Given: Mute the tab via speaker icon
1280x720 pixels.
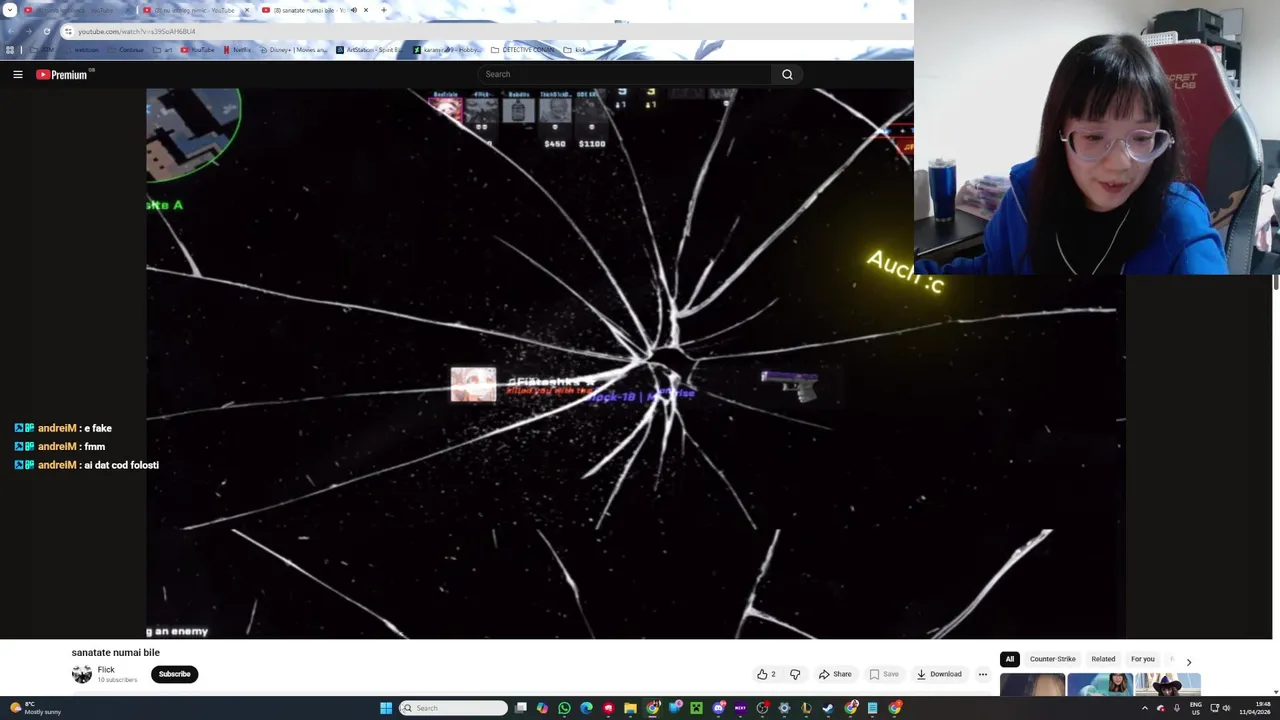Looking at the screenshot, I should (353, 10).
